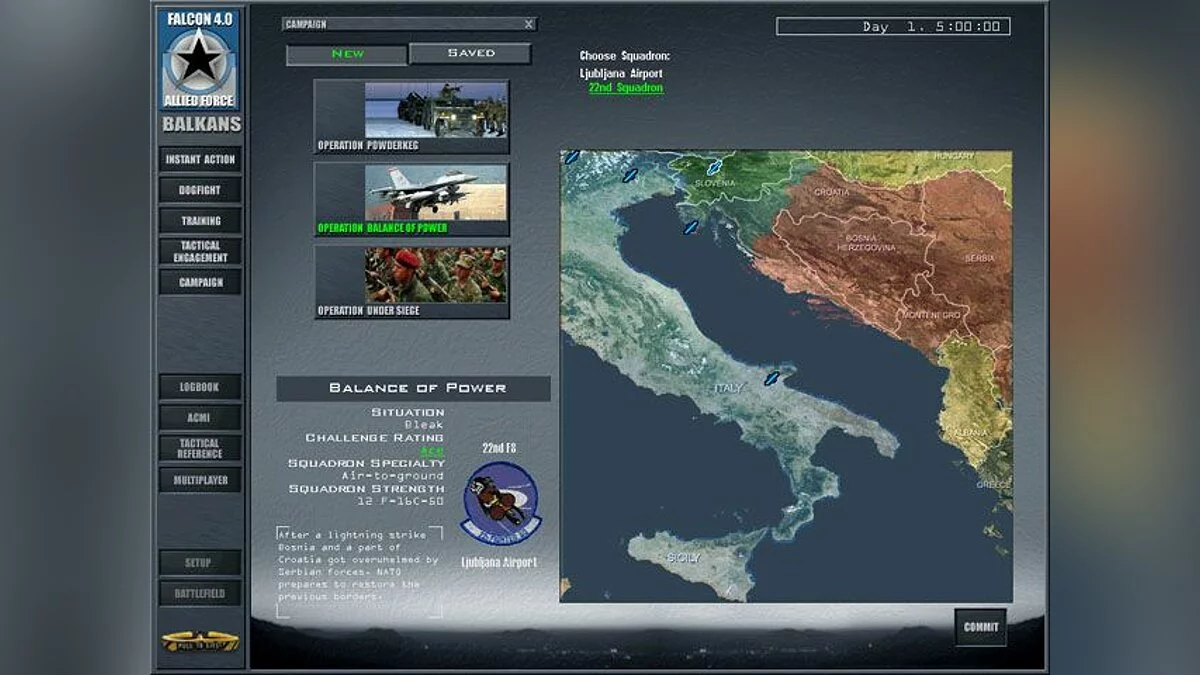Click the Falcon 4.0 Allied Force logo
The image size is (1200, 675).
pos(200,59)
